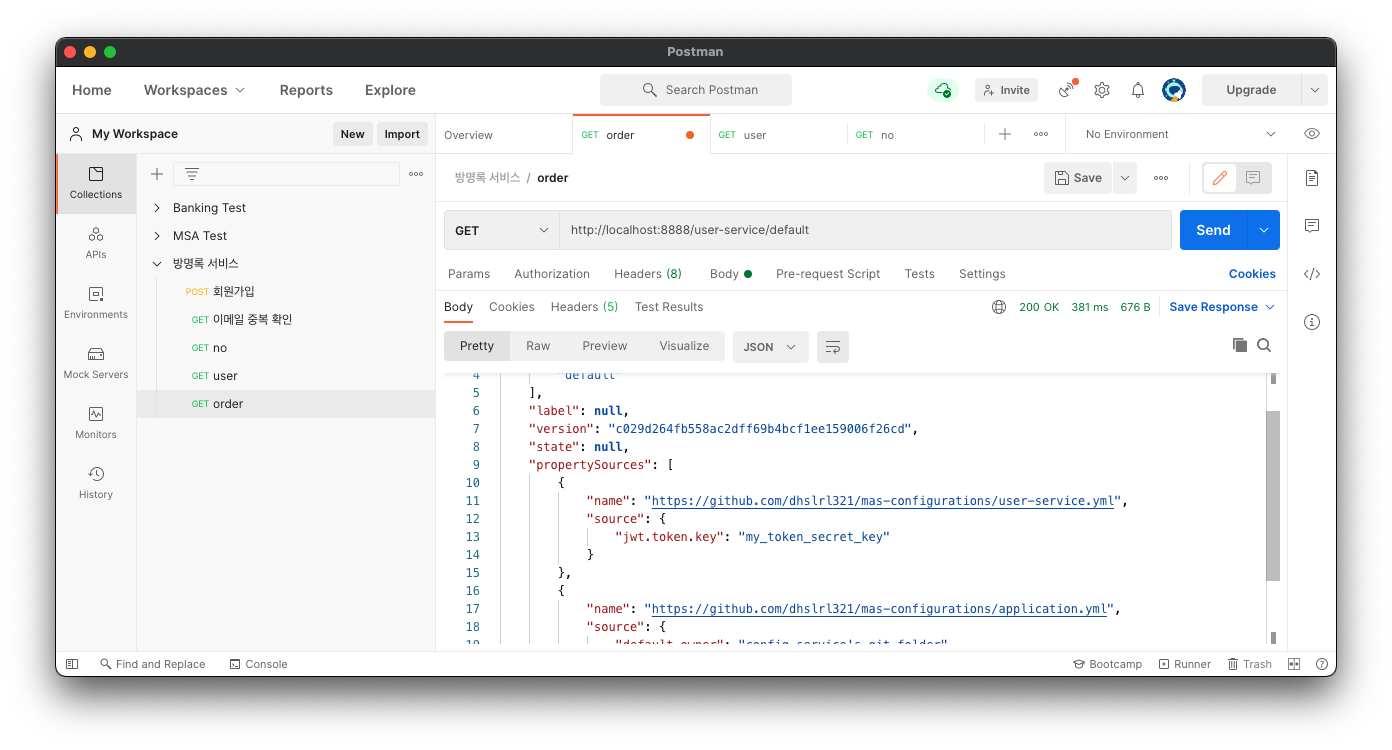
Task: Open the tab options three-dot menu
Action: coord(1041,134)
